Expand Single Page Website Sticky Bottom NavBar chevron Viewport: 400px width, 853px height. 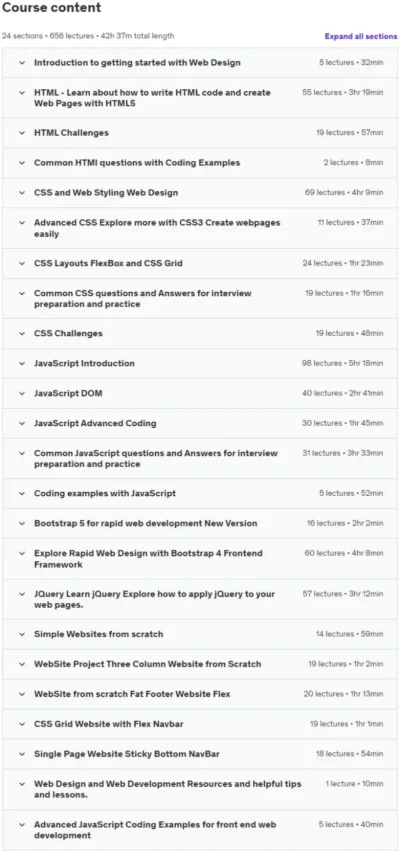22,754
